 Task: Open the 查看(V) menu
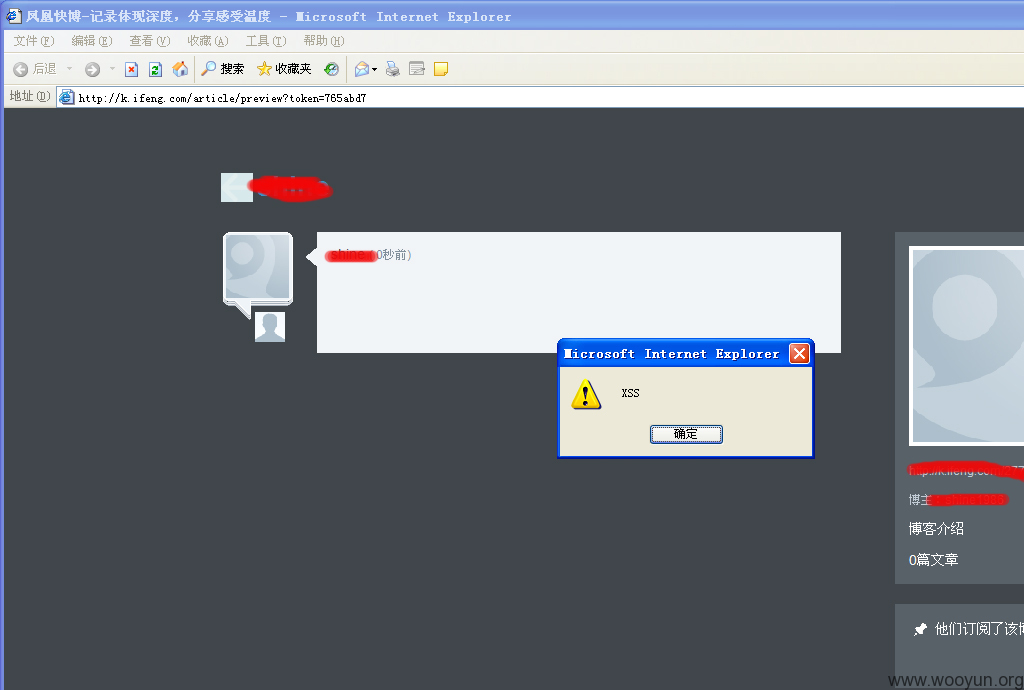point(150,41)
